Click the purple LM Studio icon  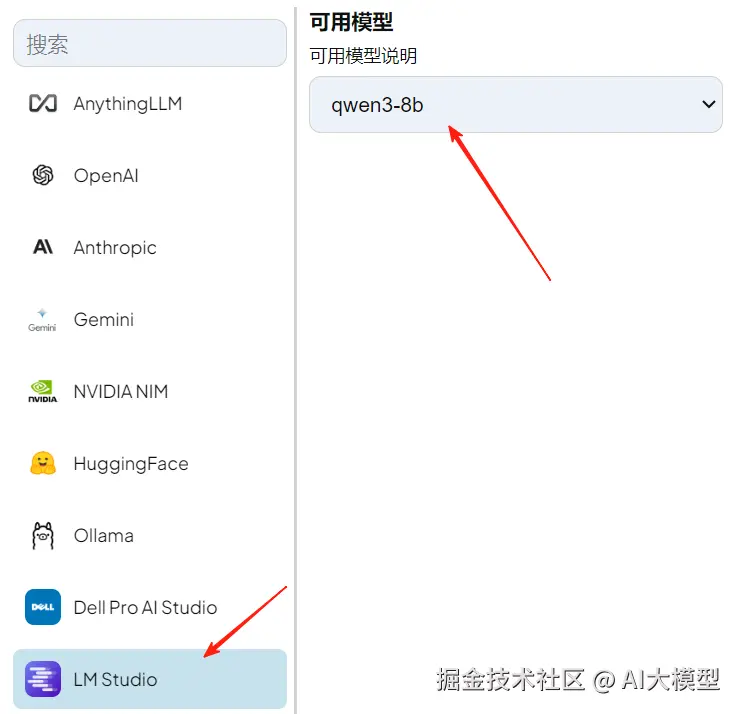[x=43, y=679]
